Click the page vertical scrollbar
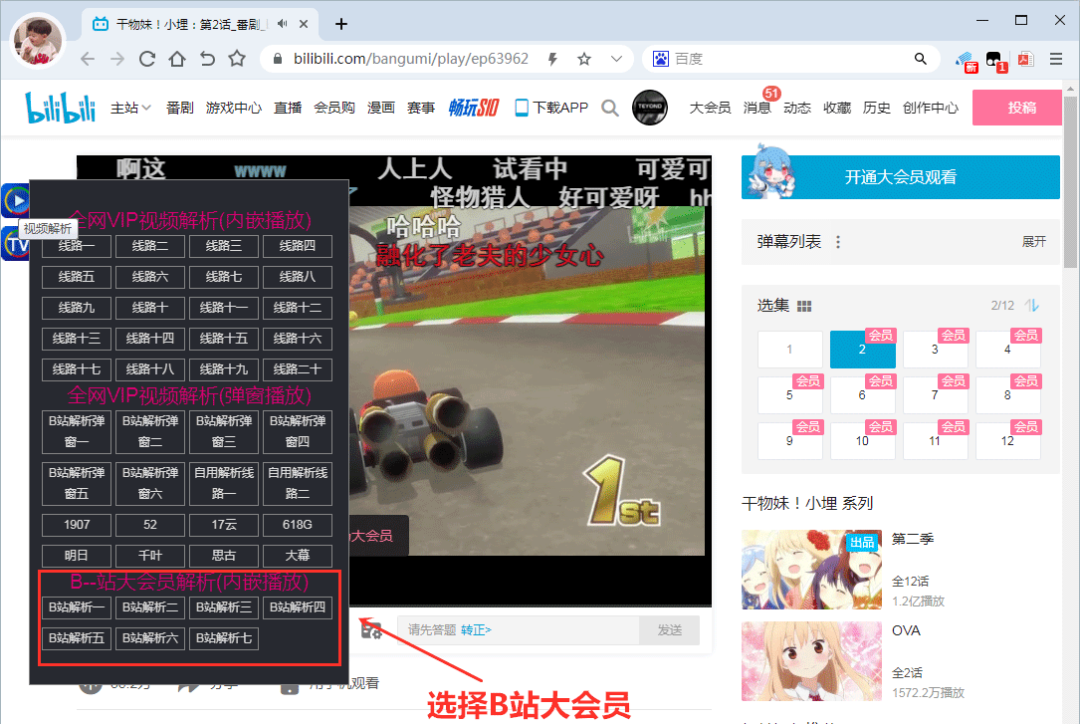 click(1070, 182)
